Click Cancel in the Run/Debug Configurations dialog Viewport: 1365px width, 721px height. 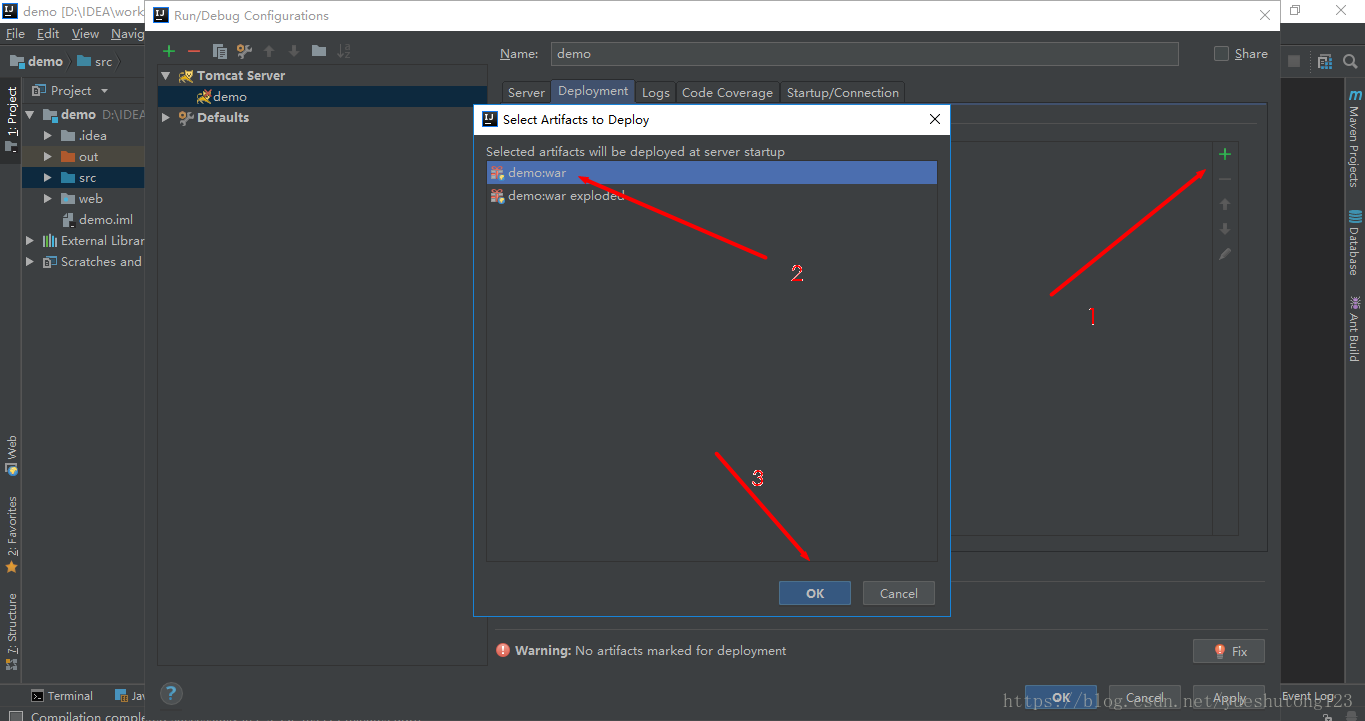click(x=1145, y=697)
